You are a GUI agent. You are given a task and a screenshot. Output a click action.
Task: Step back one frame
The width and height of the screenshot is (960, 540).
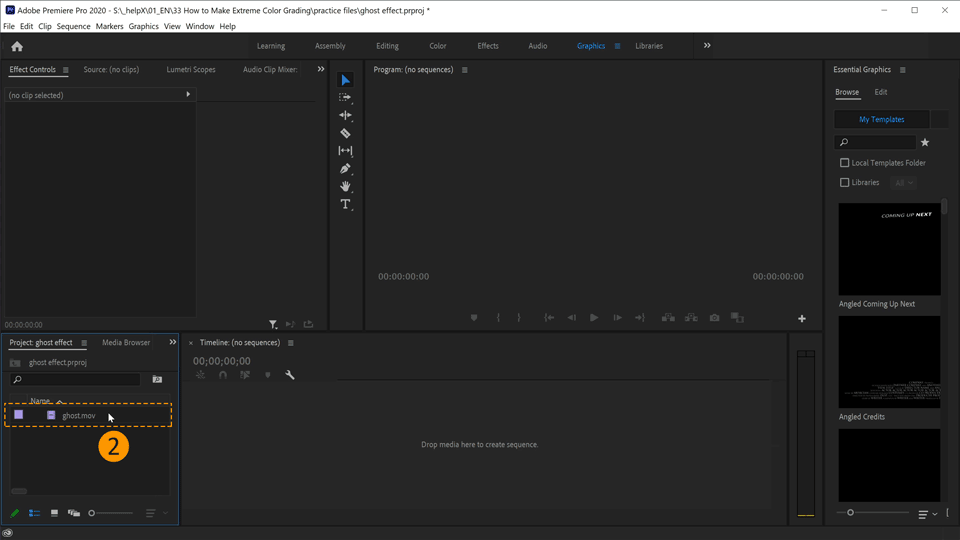pos(572,318)
